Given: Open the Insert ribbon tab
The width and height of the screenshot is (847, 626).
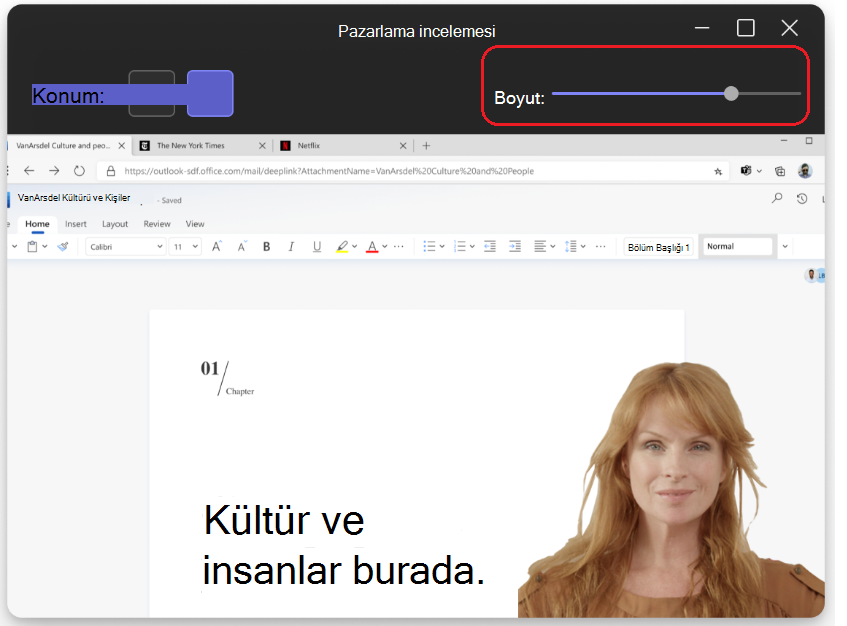Looking at the screenshot, I should [x=76, y=224].
